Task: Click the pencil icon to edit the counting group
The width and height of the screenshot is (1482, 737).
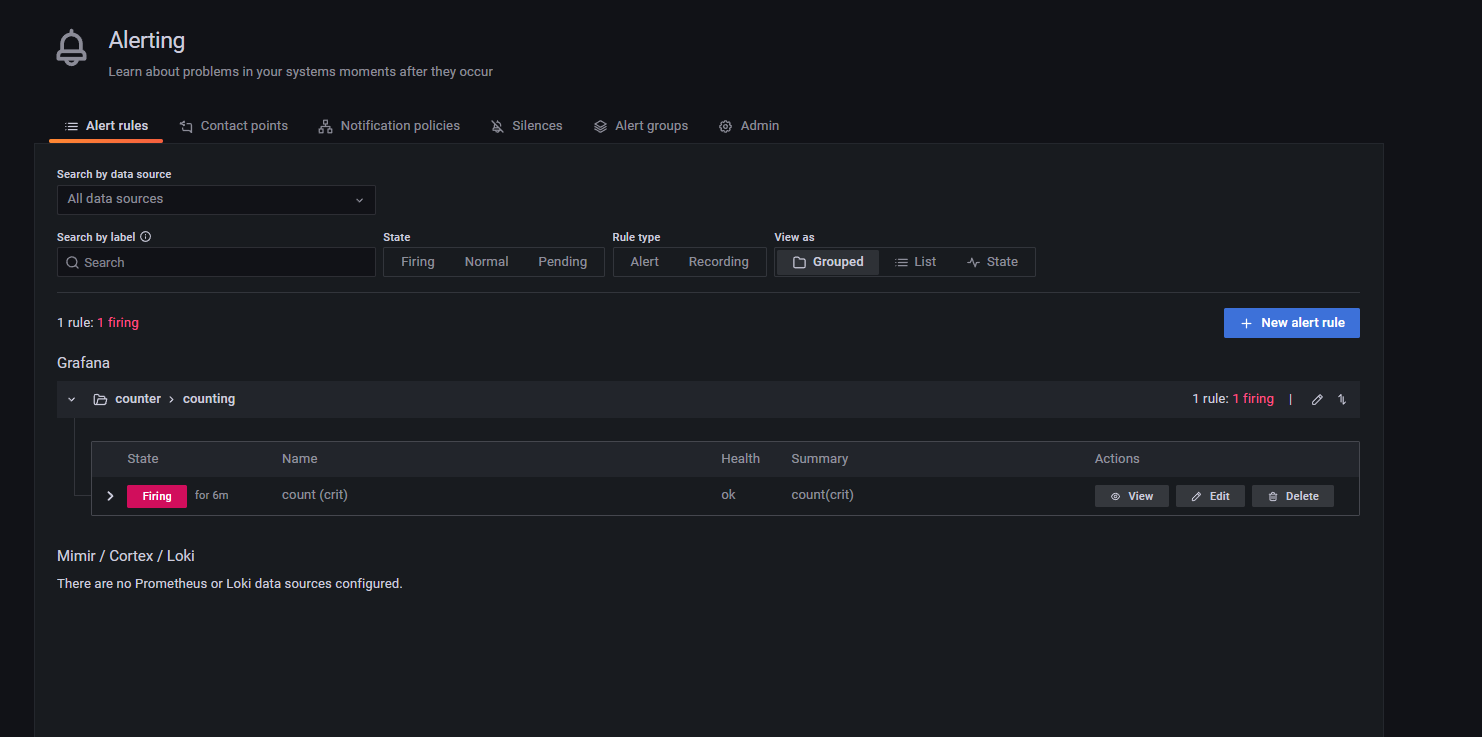Action: click(1317, 398)
